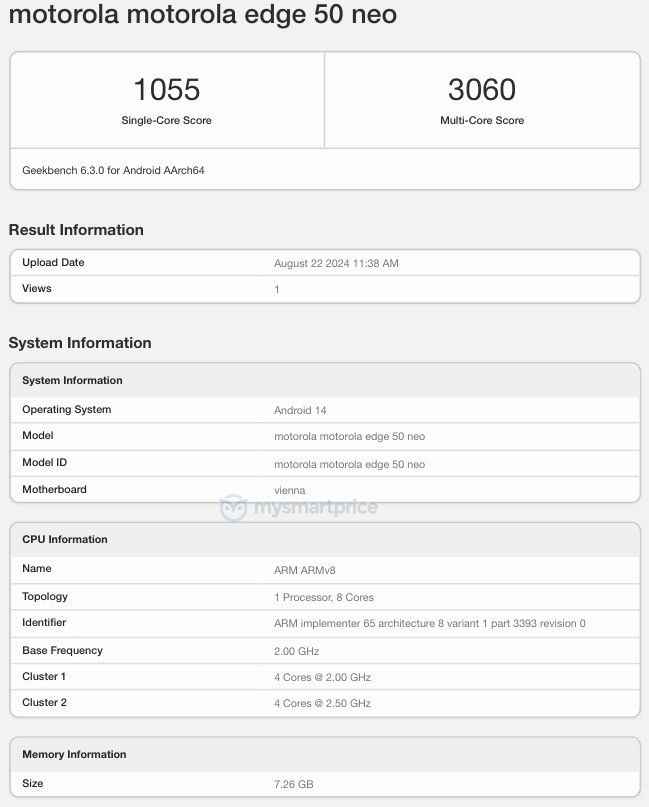The image size is (649, 807).
Task: Click the 'Model ID' row label
Action: coord(44,463)
